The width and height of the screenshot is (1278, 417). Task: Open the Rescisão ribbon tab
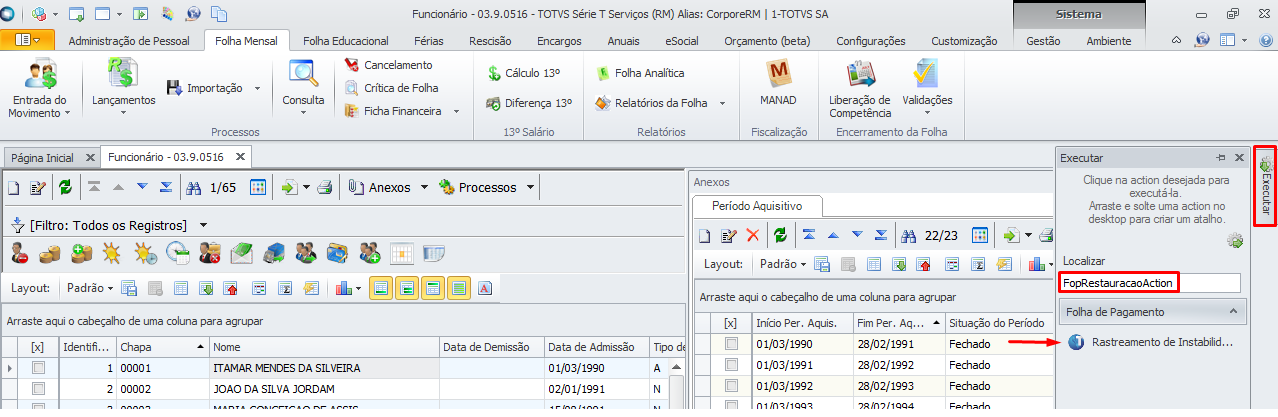tap(490, 41)
